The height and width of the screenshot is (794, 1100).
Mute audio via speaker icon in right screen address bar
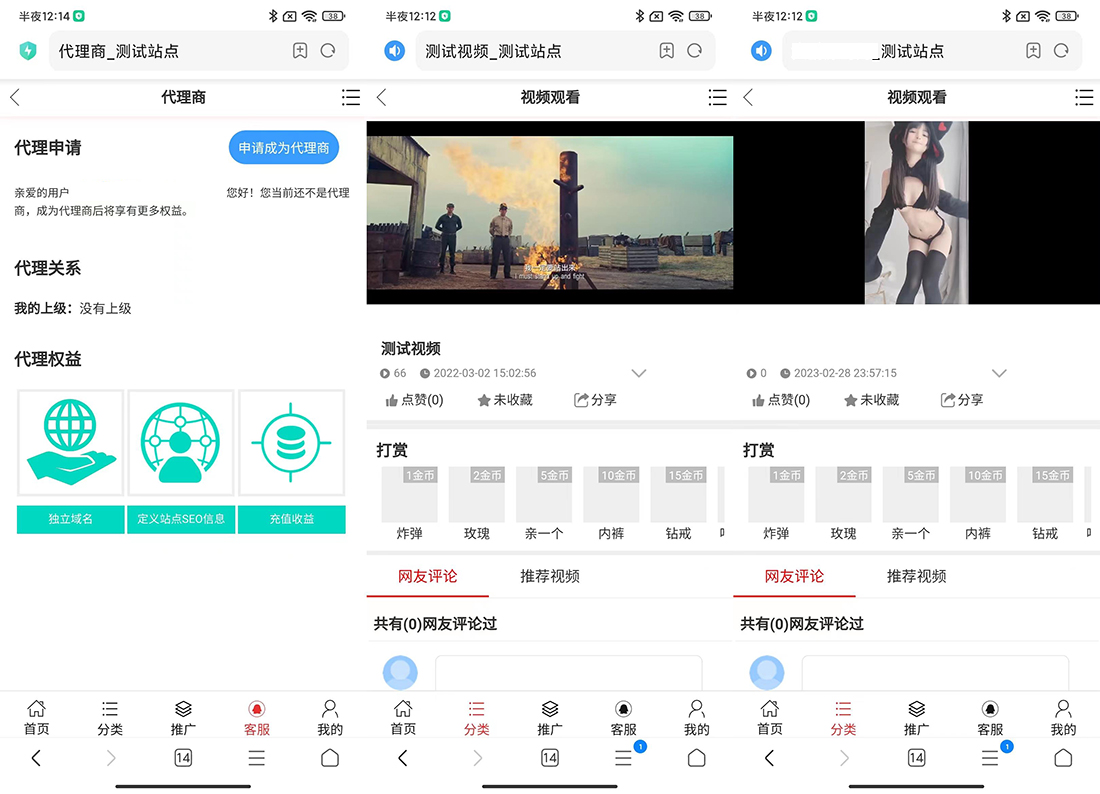761,51
